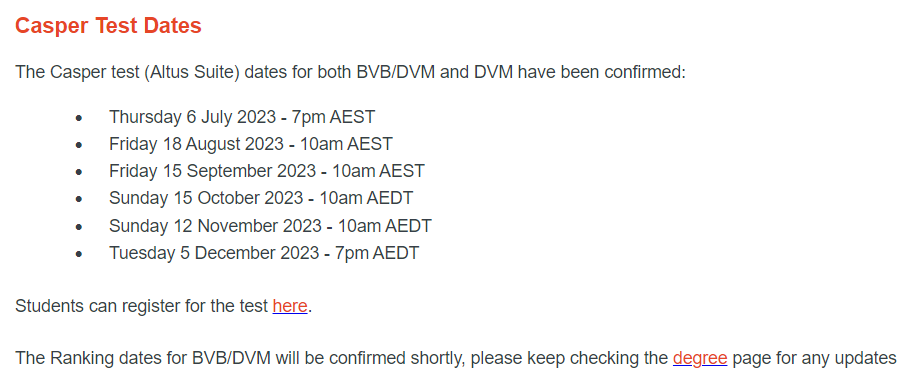The height and width of the screenshot is (381, 918).
Task: Select the Thursday 6 July 2023 entry
Action: (242, 117)
